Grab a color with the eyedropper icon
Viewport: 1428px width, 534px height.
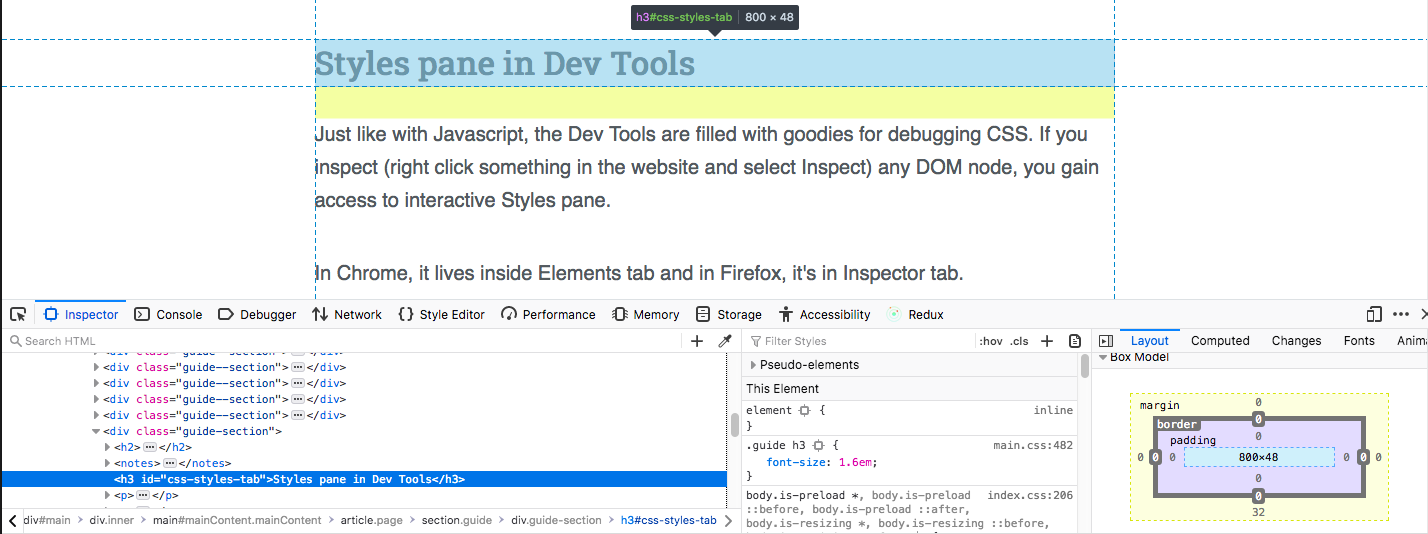pyautogui.click(x=725, y=341)
